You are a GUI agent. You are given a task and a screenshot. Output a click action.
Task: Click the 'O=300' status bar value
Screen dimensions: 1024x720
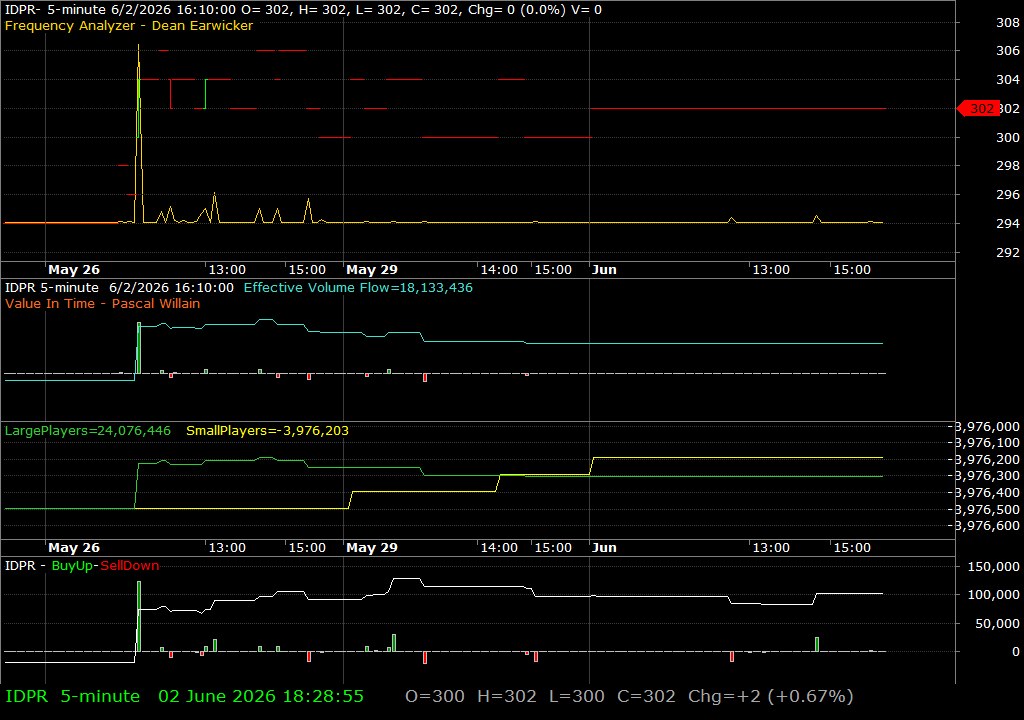click(435, 696)
